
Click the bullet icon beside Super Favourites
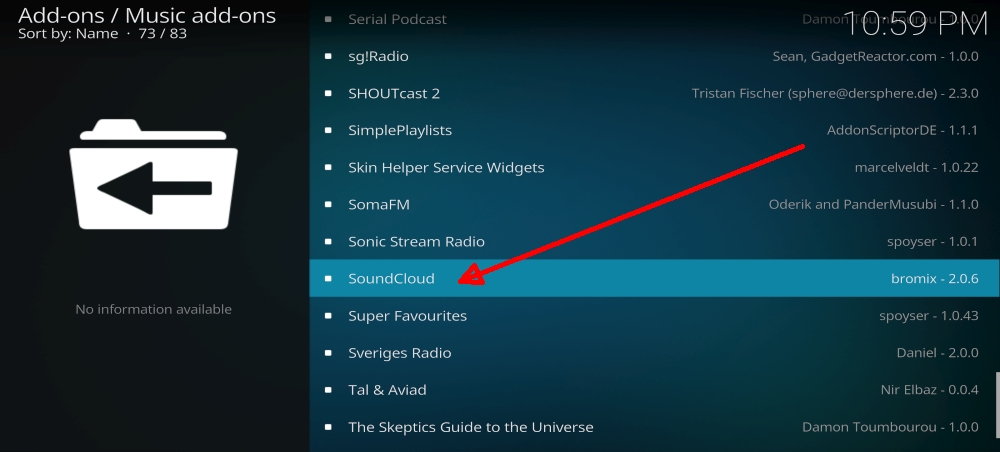[328, 316]
